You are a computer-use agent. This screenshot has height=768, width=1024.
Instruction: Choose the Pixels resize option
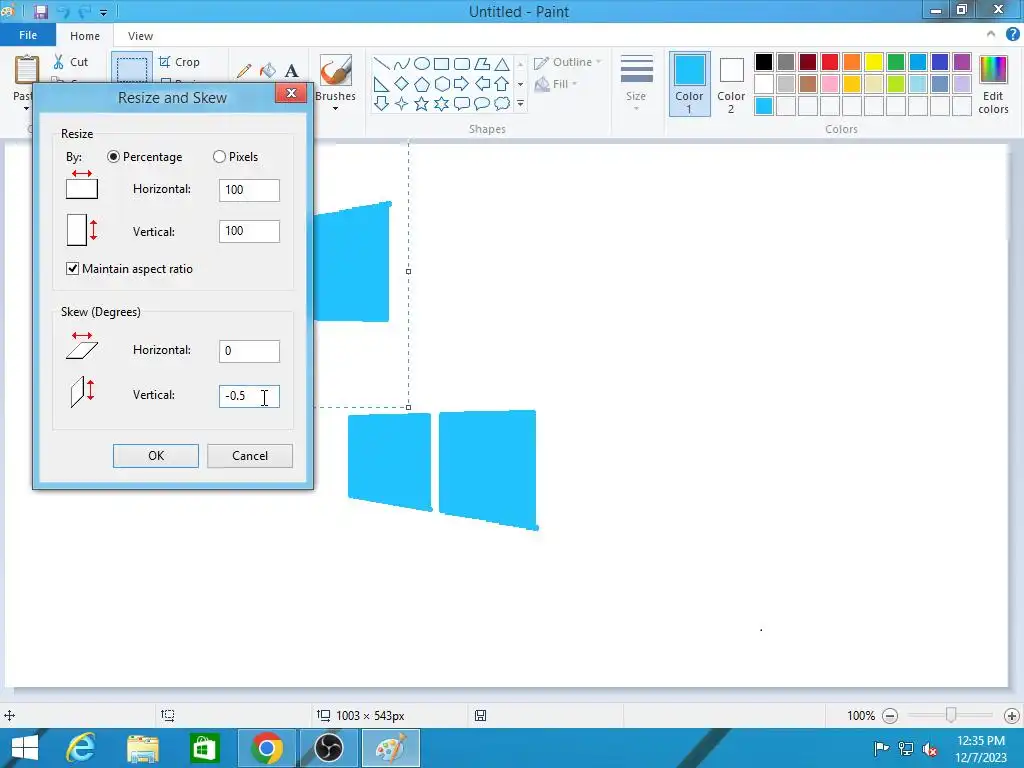click(x=236, y=157)
